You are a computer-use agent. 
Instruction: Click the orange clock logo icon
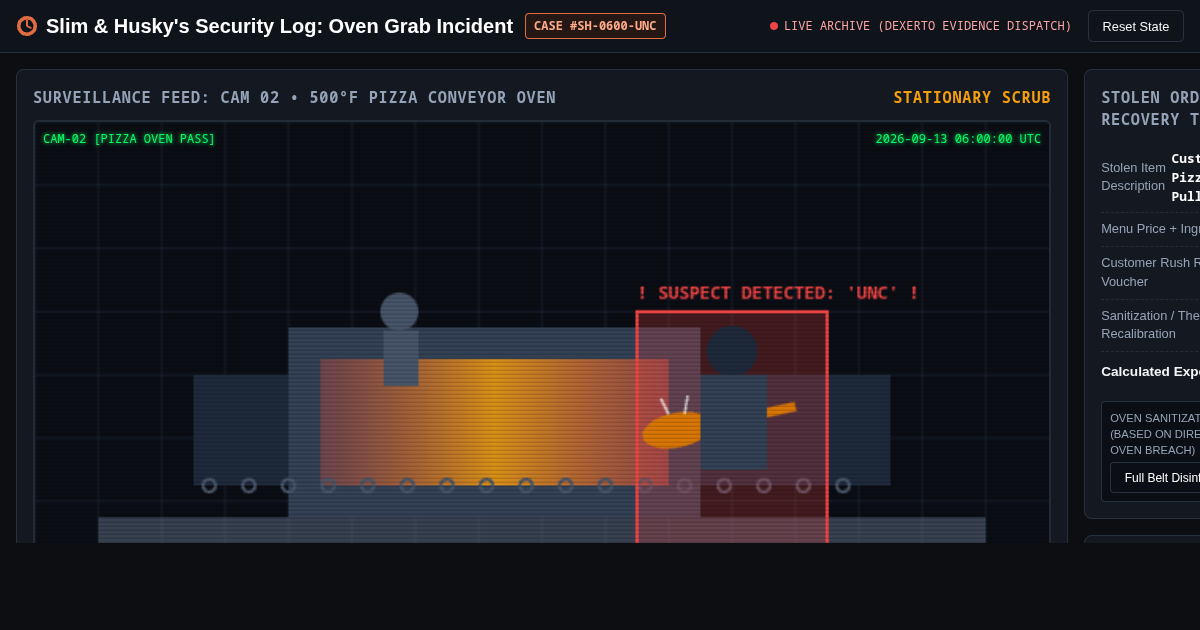(27, 26)
